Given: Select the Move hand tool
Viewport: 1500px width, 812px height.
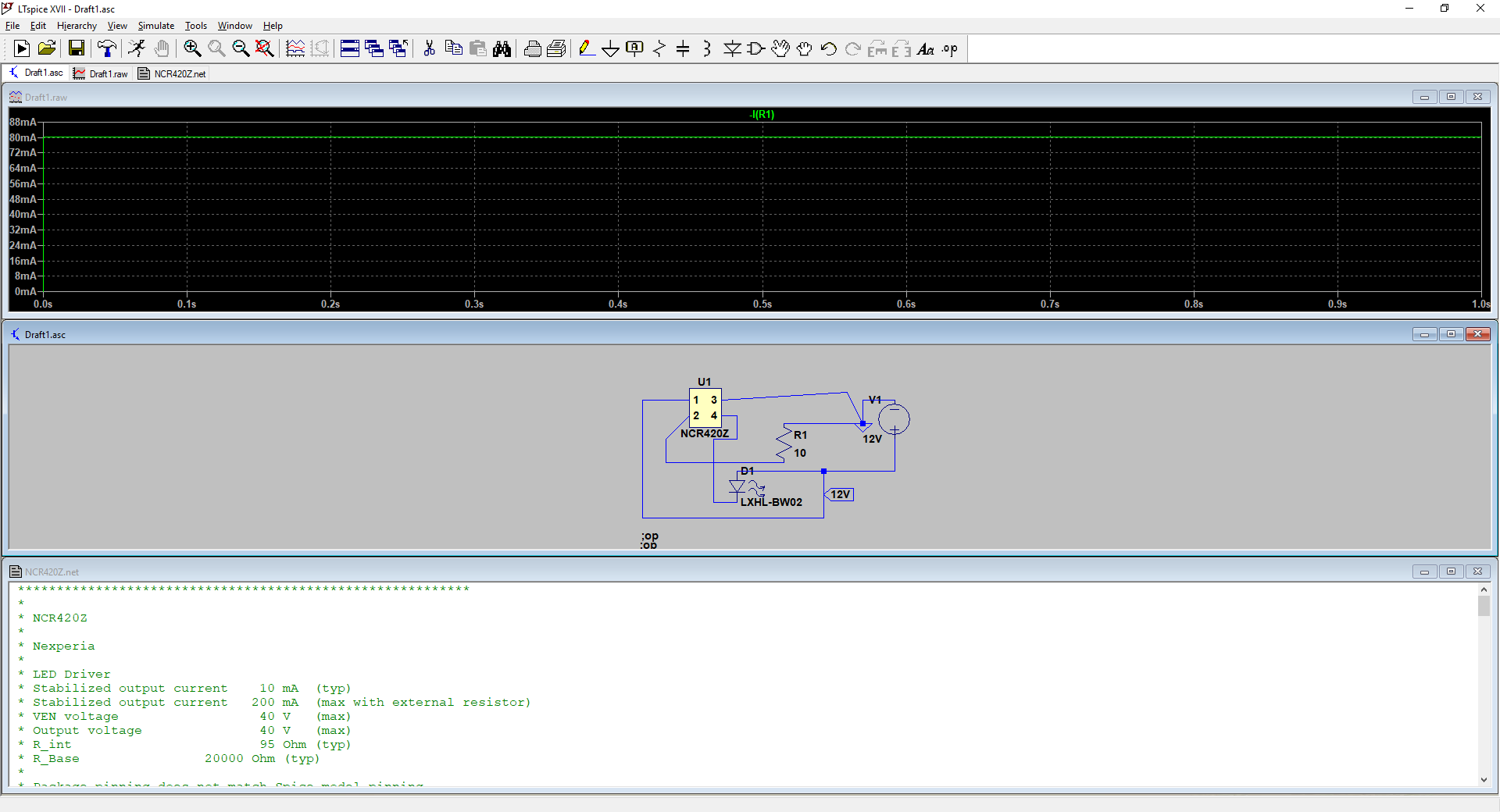Looking at the screenshot, I should click(x=780, y=49).
